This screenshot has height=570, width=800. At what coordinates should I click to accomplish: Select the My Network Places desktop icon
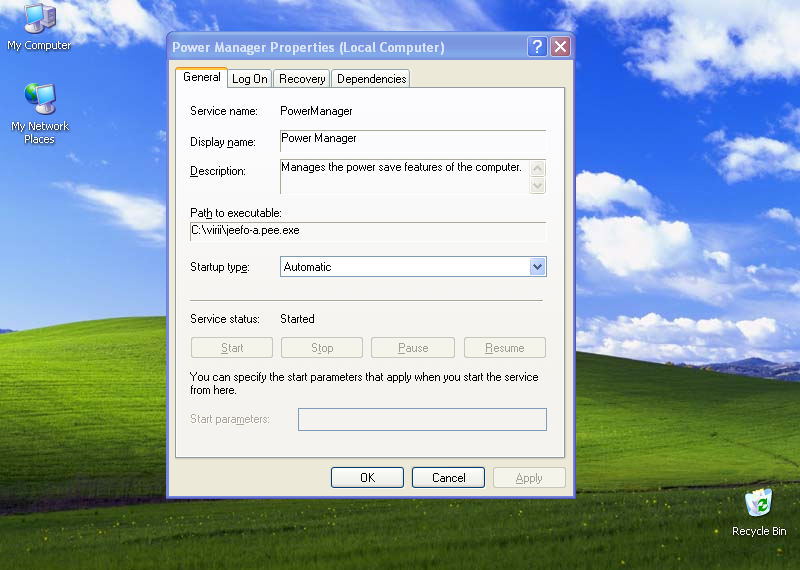point(39,114)
